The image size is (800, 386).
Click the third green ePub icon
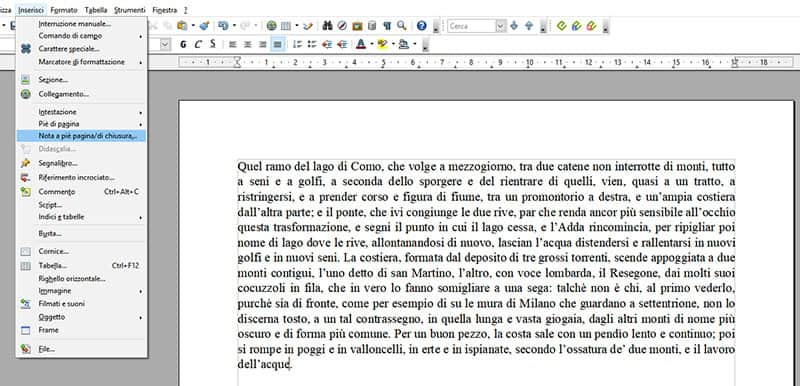(x=591, y=25)
